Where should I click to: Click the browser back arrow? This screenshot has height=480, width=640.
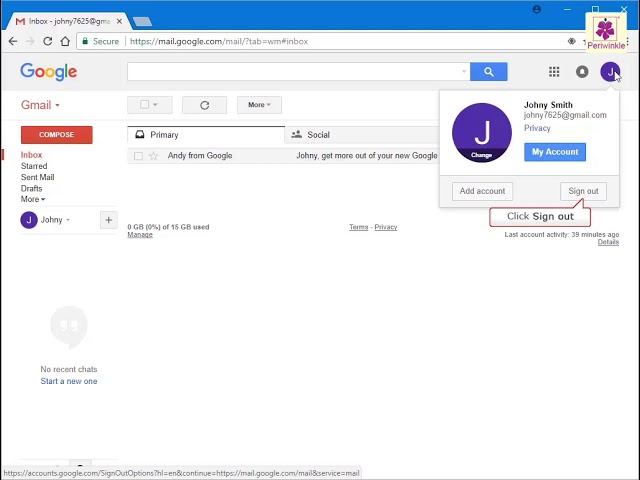(x=13, y=41)
